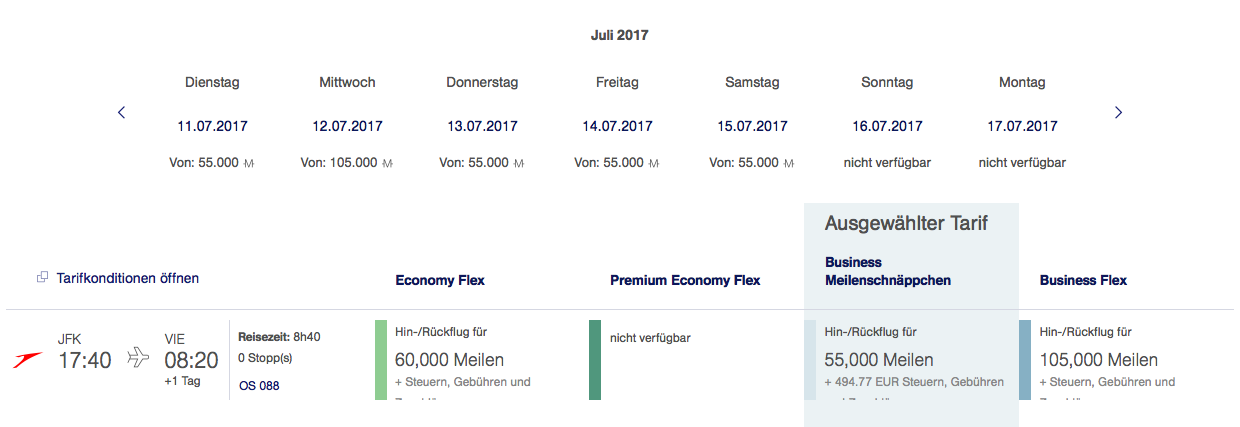1240x427 pixels.
Task: Click the previous week arrow
Action: click(x=122, y=113)
